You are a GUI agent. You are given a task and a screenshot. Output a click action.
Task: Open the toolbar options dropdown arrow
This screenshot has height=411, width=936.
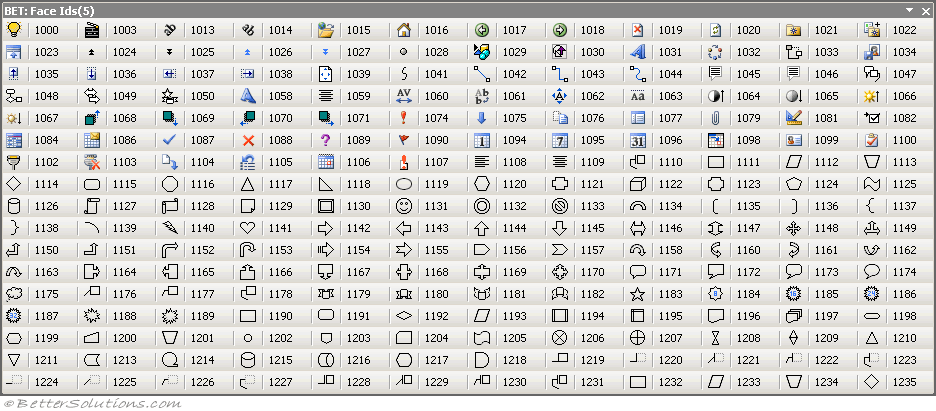pos(909,10)
